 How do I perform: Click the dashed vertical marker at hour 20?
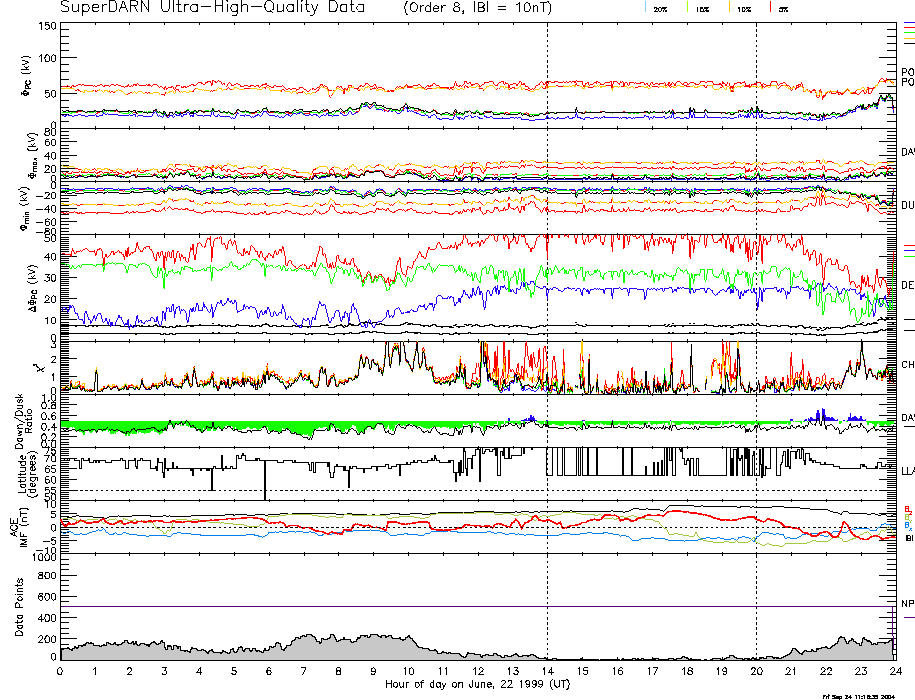[x=756, y=300]
